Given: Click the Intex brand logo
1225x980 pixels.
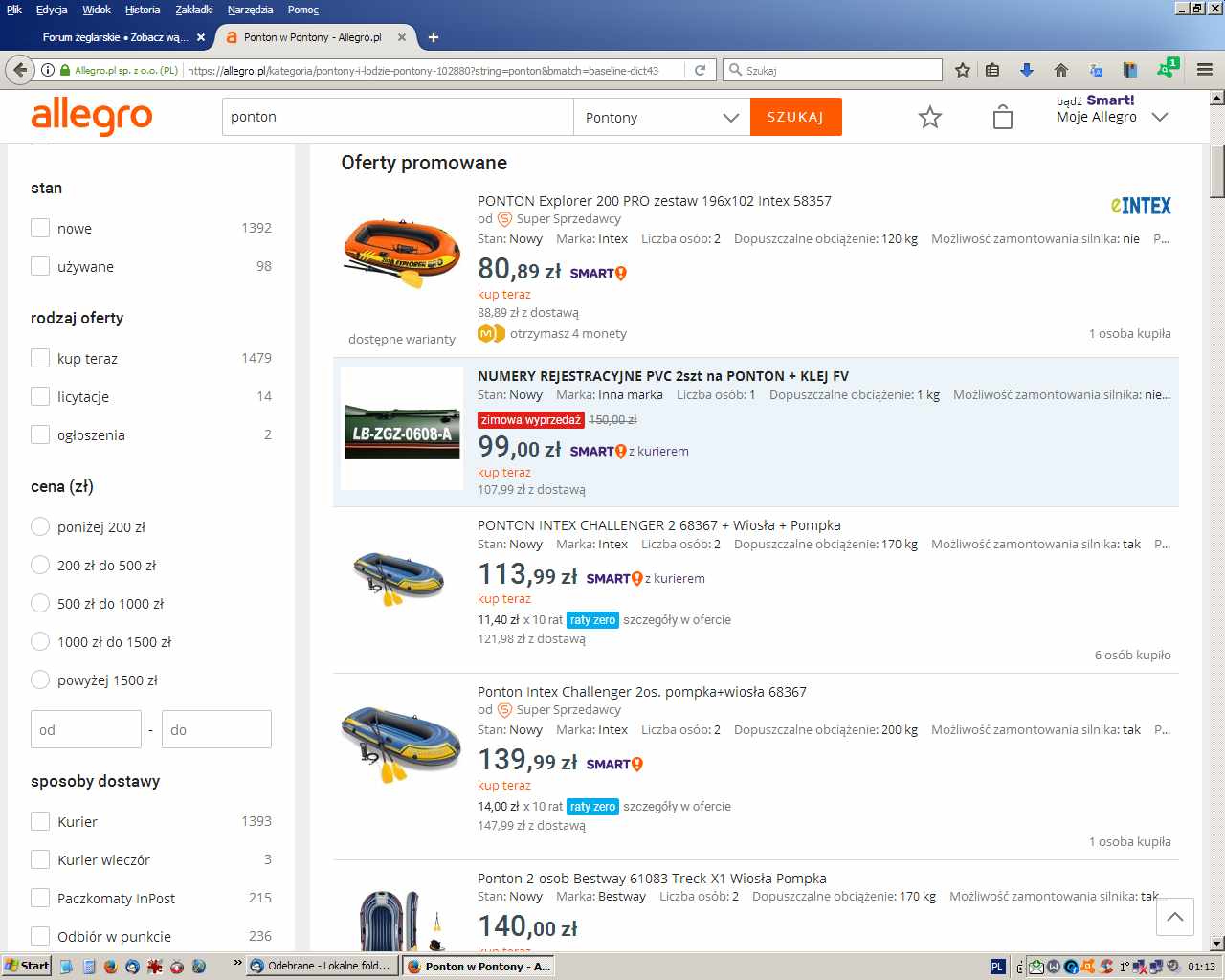Looking at the screenshot, I should click(x=1141, y=206).
